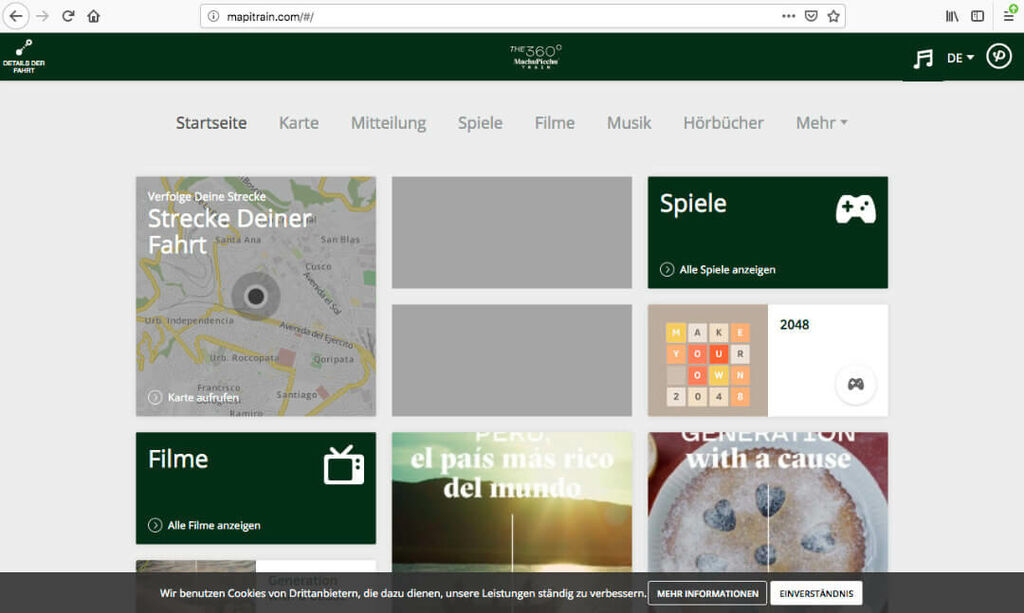Bookmark this page with the star icon

click(833, 16)
